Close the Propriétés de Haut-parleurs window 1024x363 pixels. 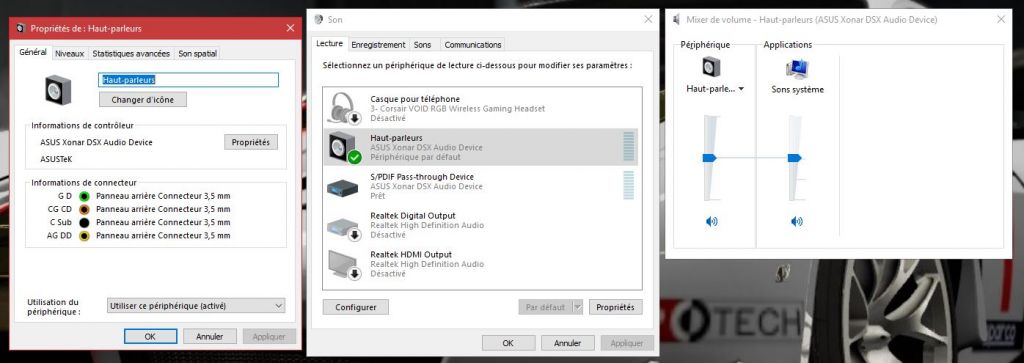tap(290, 28)
